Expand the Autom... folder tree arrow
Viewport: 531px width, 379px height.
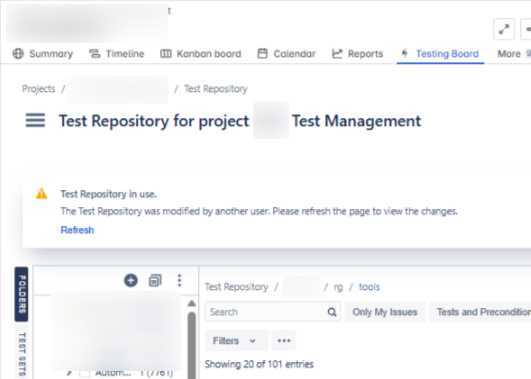69,373
